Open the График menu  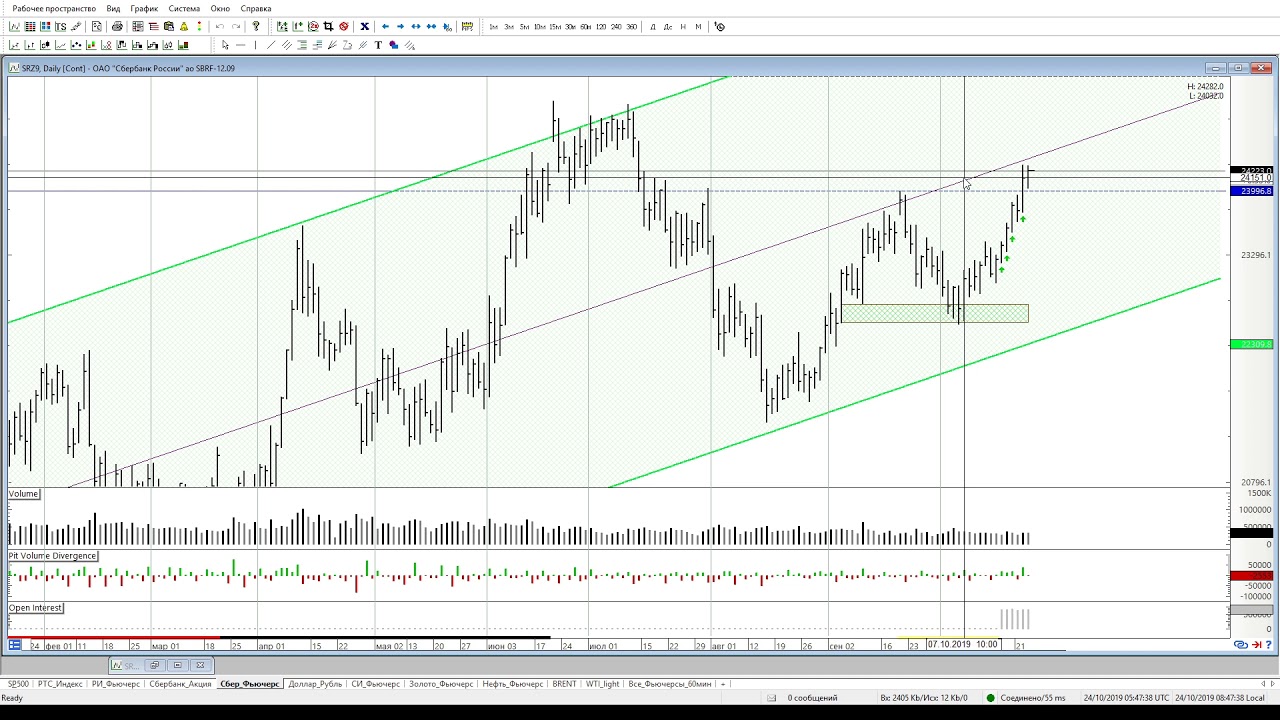[144, 8]
